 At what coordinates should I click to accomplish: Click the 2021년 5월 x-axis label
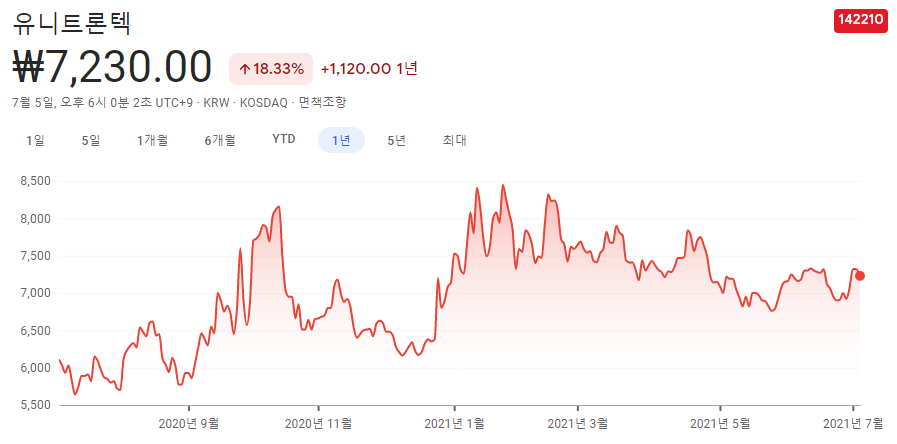click(720, 423)
